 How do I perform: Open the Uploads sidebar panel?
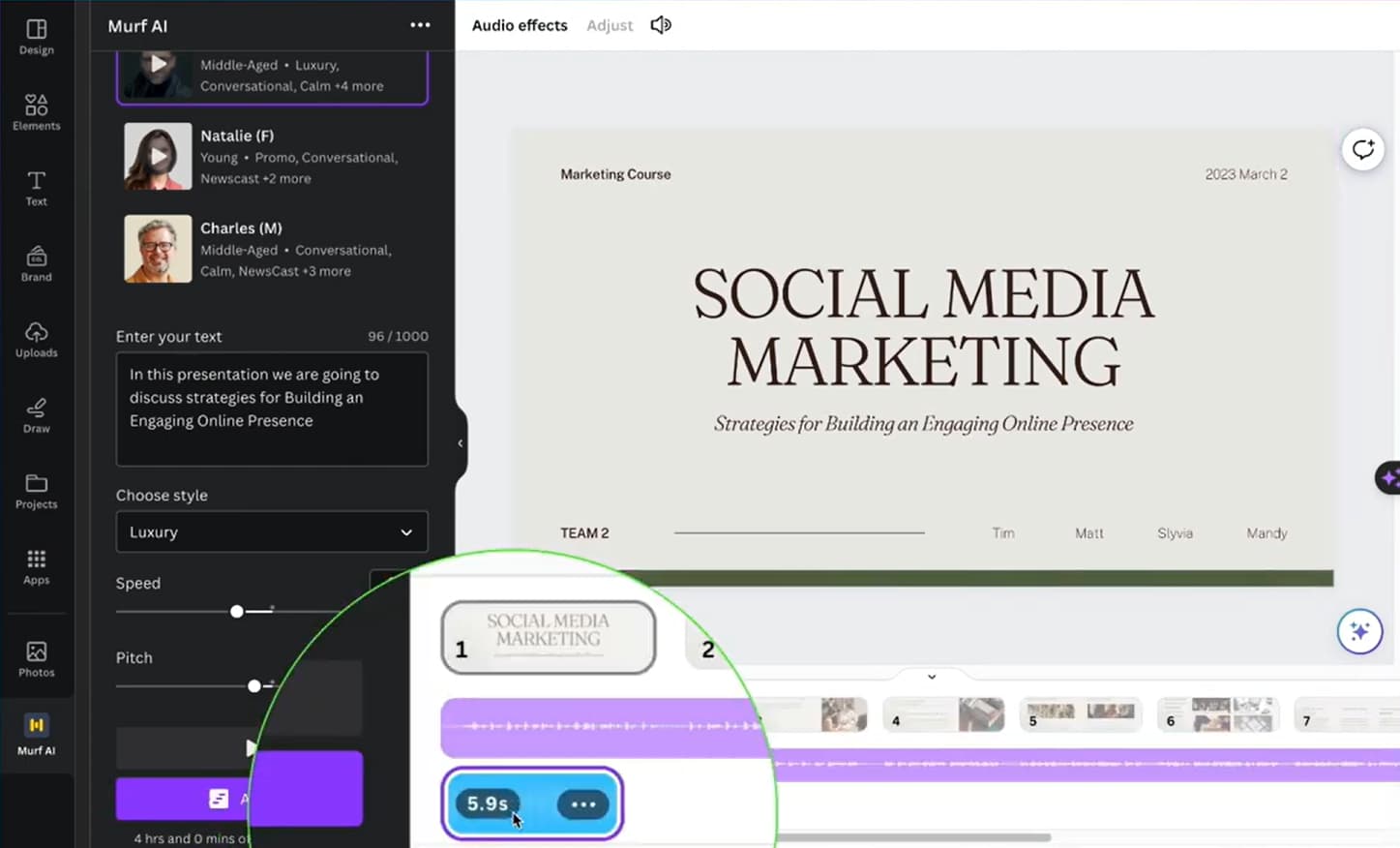click(x=36, y=339)
